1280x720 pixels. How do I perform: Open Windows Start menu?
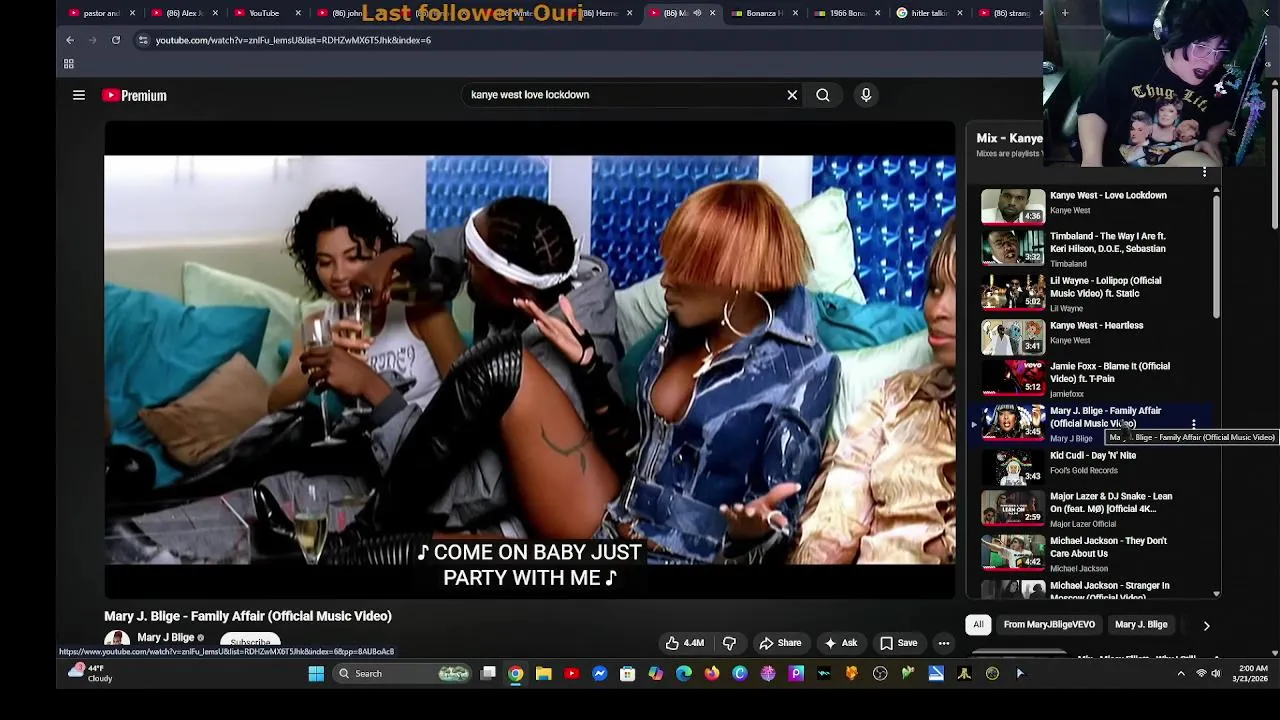coord(316,674)
